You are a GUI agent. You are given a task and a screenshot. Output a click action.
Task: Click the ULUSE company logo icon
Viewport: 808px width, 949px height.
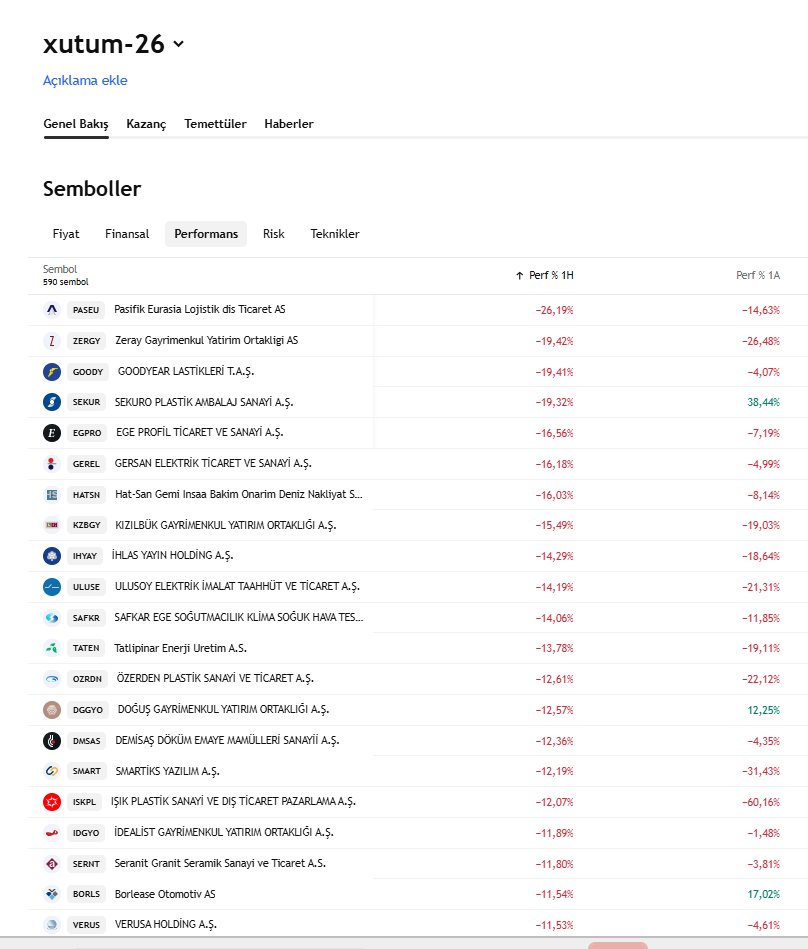(52, 586)
